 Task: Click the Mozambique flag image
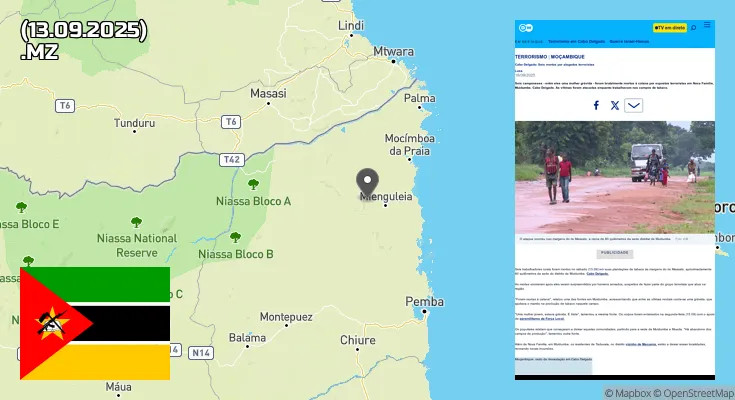point(95,323)
